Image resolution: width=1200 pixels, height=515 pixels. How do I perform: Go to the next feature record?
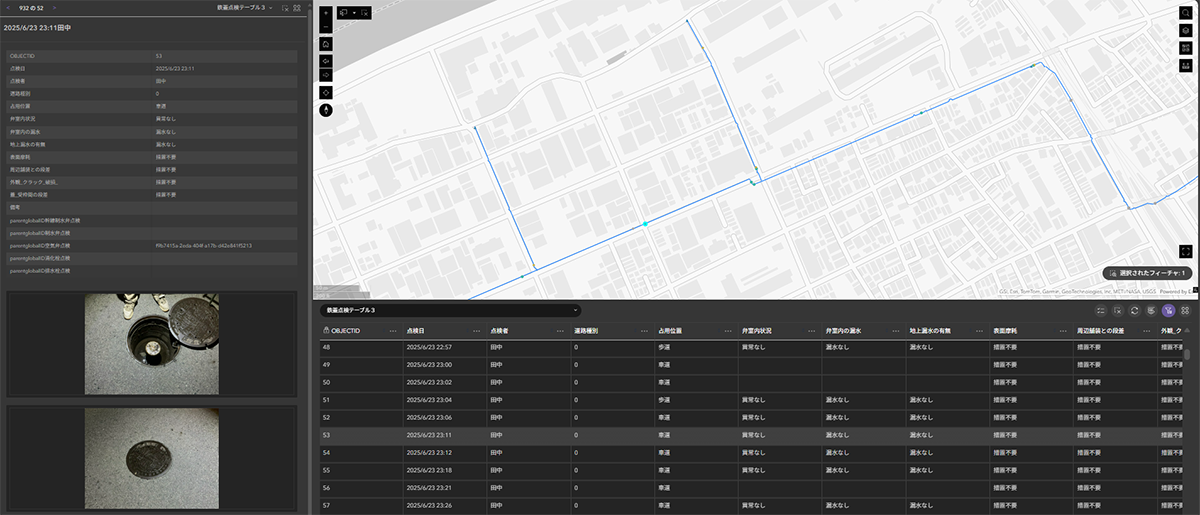tap(56, 7)
